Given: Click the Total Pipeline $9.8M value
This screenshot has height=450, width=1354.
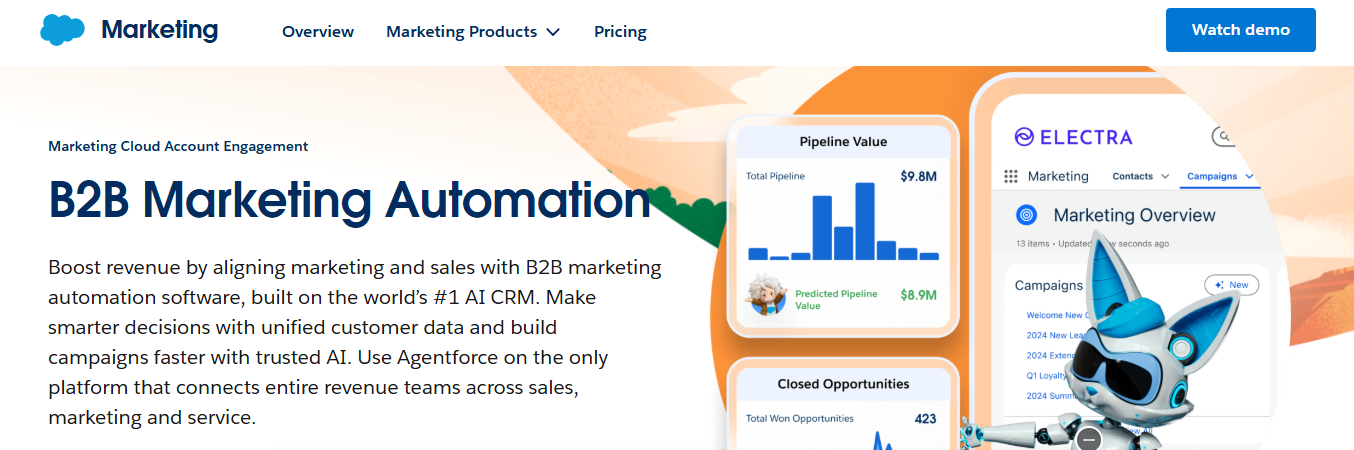Looking at the screenshot, I should coord(918,176).
